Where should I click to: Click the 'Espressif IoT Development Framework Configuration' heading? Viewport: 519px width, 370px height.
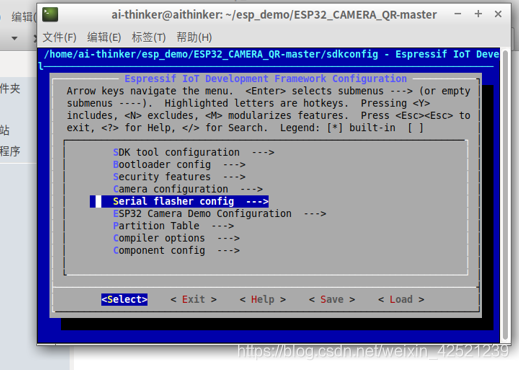(x=266, y=79)
